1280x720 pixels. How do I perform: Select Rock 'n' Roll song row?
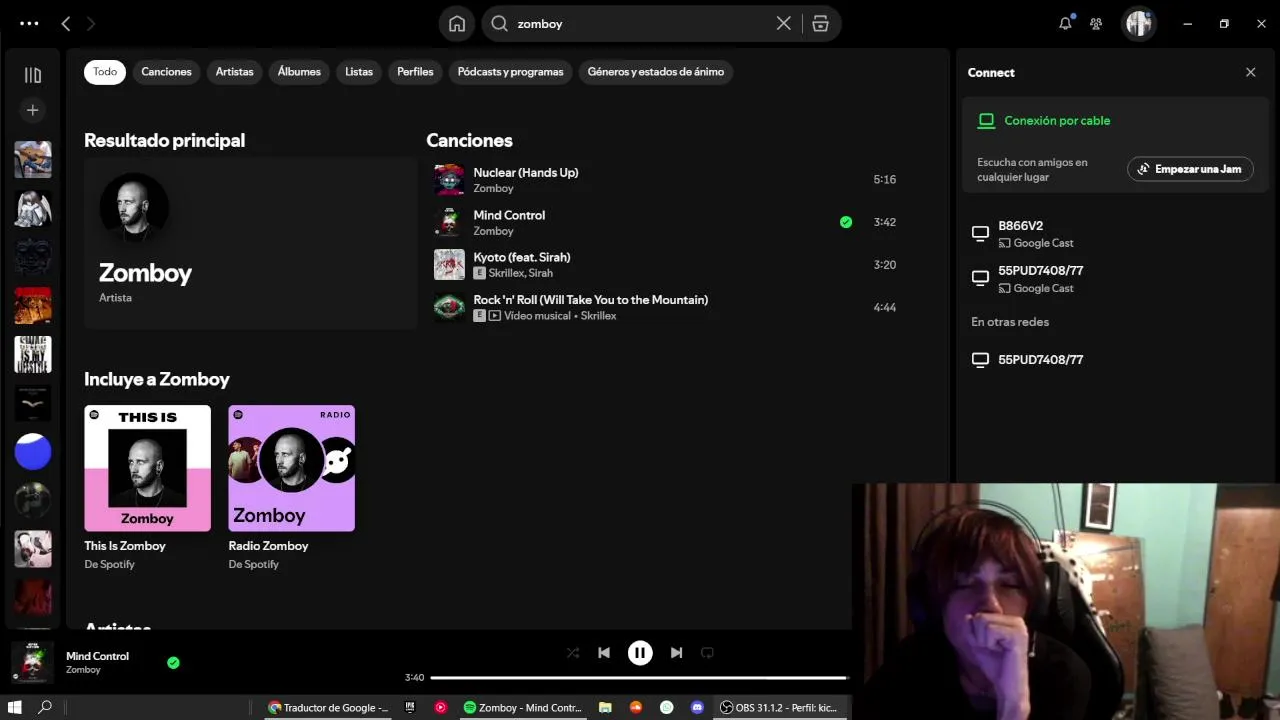coord(668,308)
